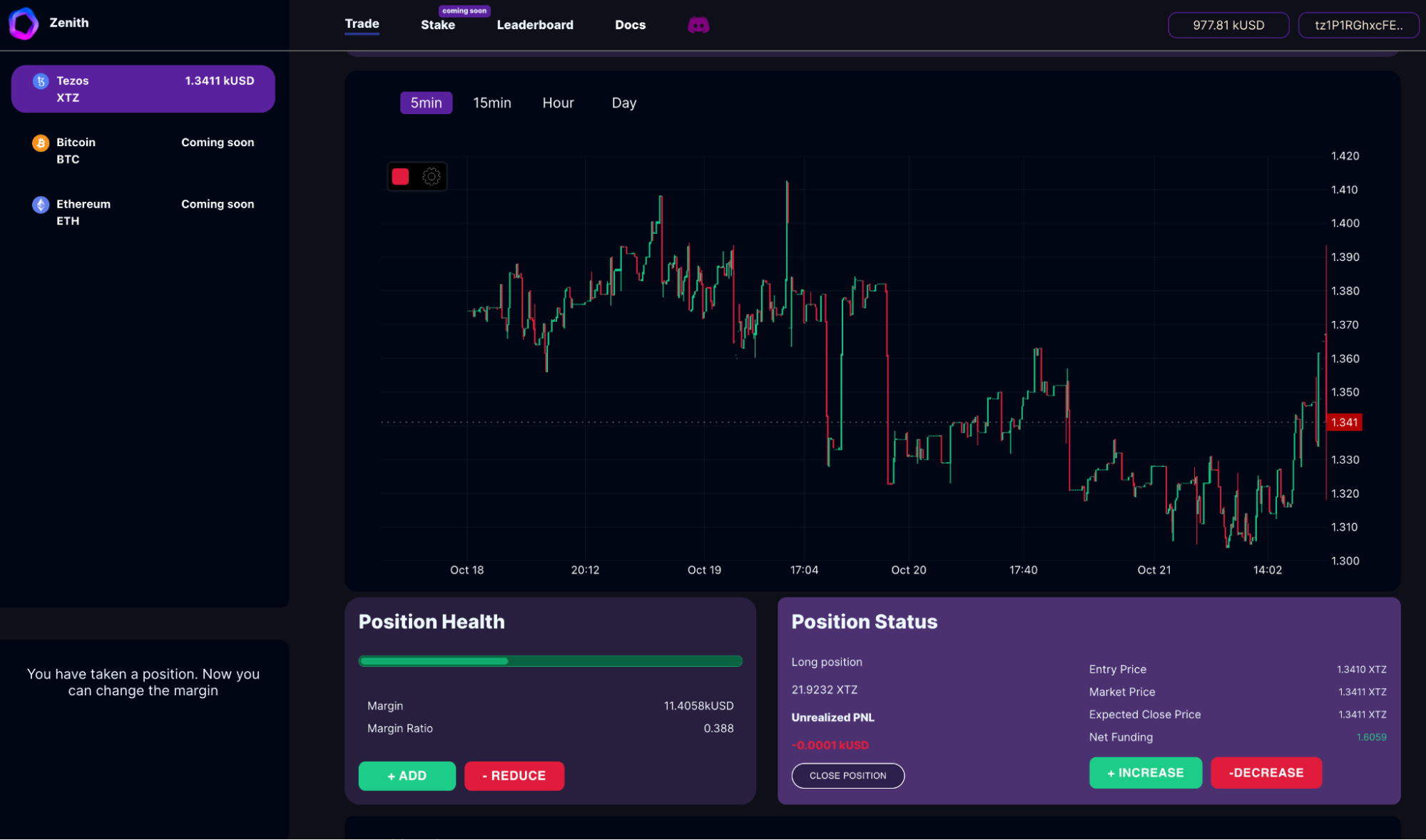1426x840 pixels.
Task: Click the red chart indicator swatch
Action: [400, 177]
